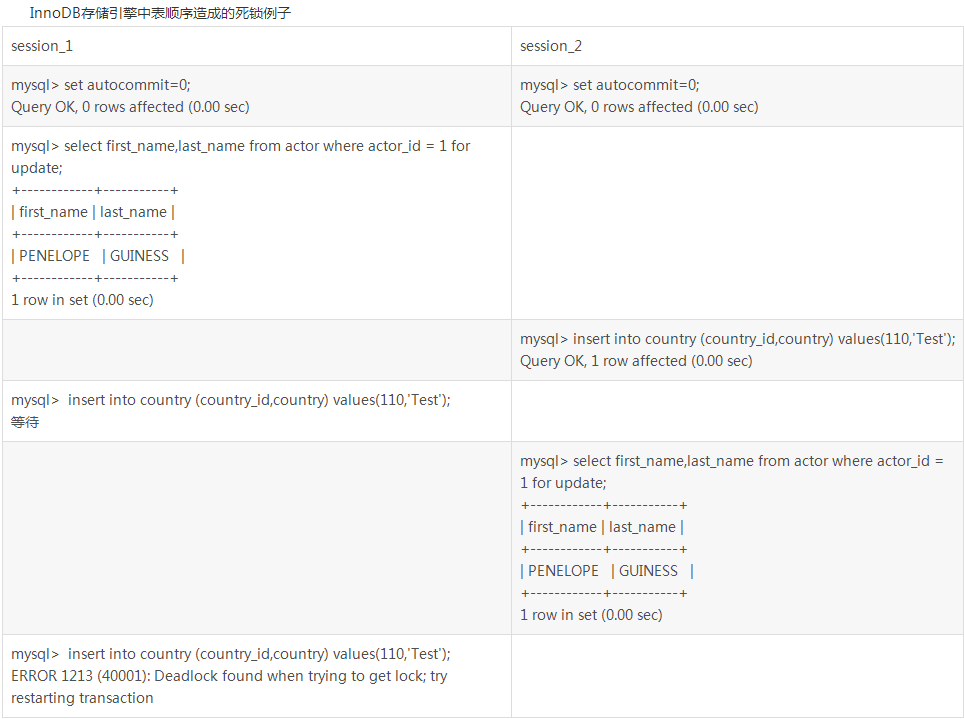Click the title text about InnoDB deadlock example
Viewport: 964px width, 719px height.
pos(160,13)
